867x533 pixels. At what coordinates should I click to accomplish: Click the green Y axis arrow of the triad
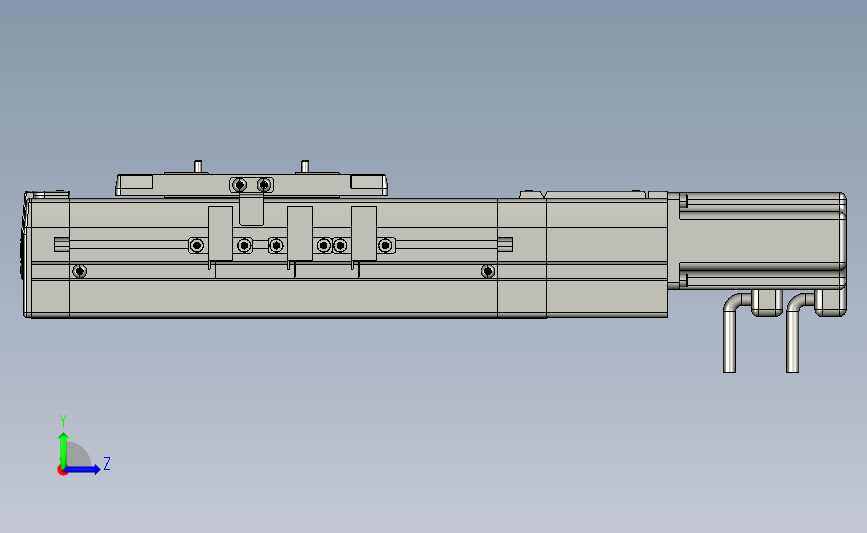click(64, 449)
